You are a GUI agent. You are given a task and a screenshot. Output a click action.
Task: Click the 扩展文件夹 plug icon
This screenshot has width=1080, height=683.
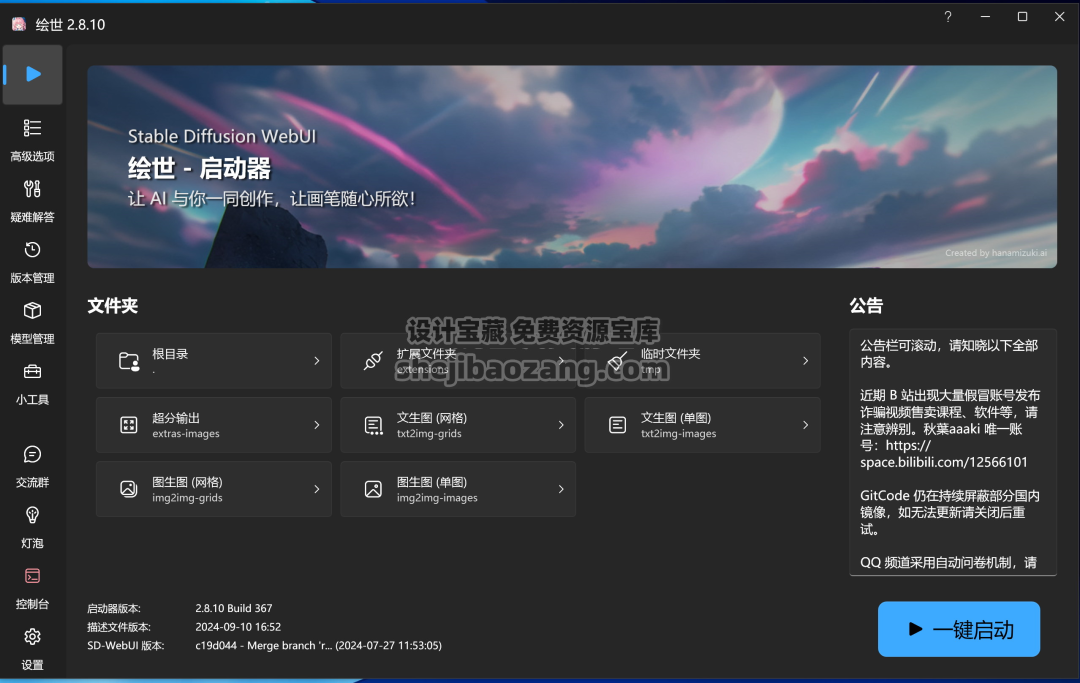(x=373, y=361)
